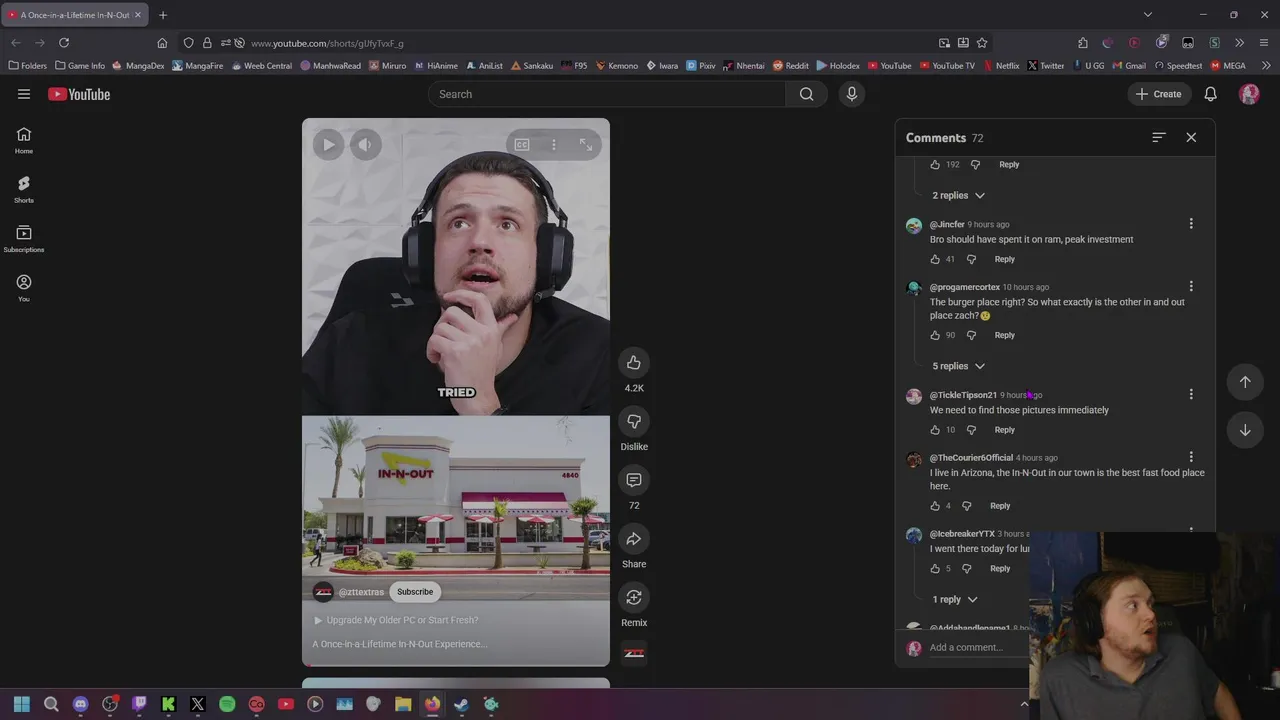Open Reddit bookmark
The height and width of the screenshot is (720, 1280).
pyautogui.click(x=790, y=66)
